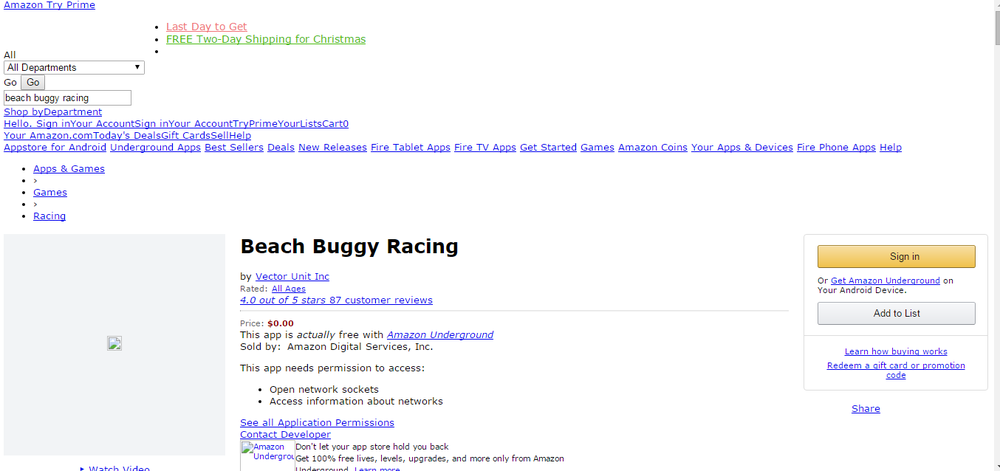
Task: Click the Watch Video link
Action: (119, 468)
